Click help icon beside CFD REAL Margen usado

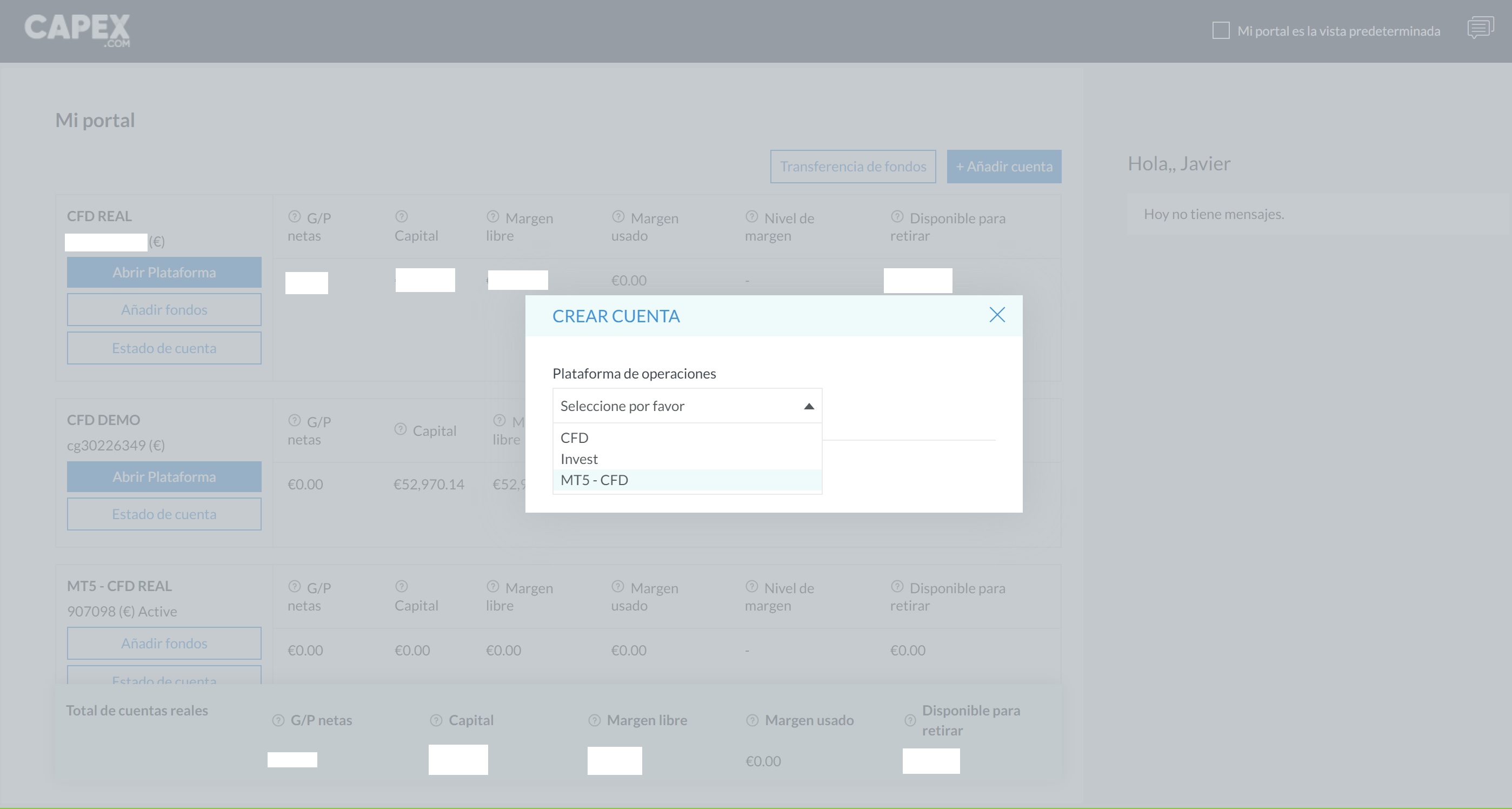617,217
